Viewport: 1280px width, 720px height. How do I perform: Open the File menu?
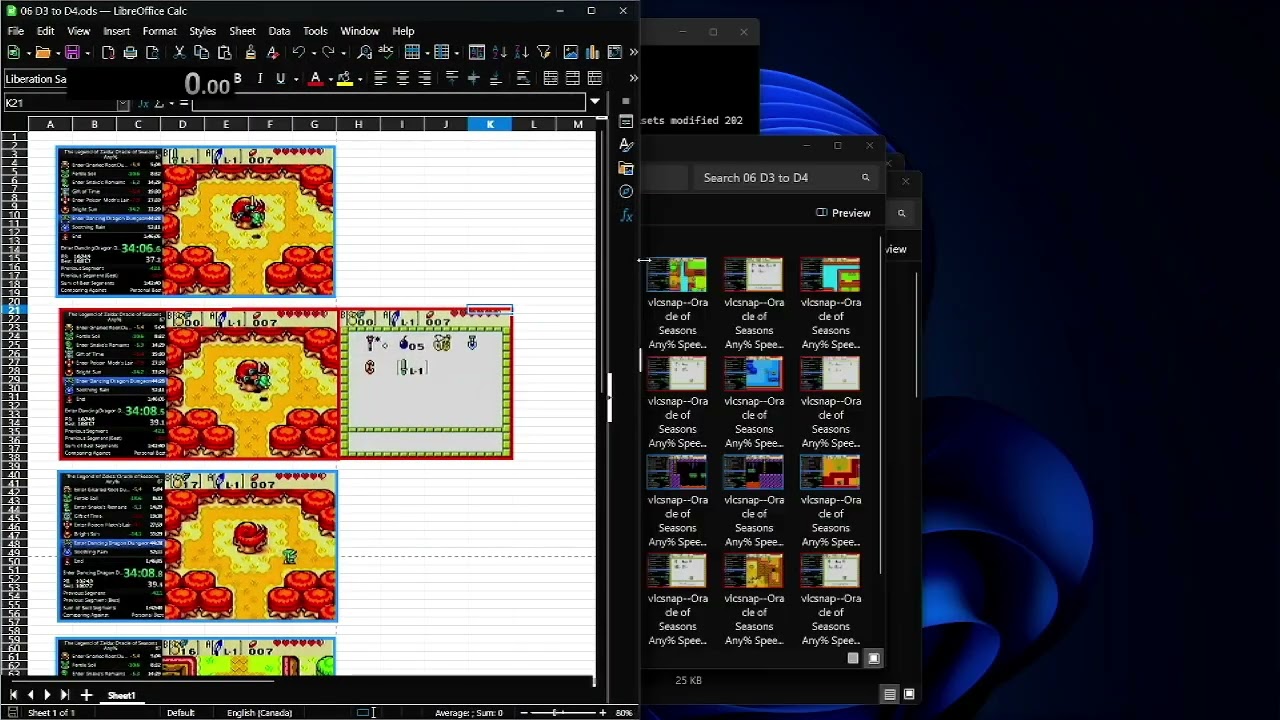point(16,31)
